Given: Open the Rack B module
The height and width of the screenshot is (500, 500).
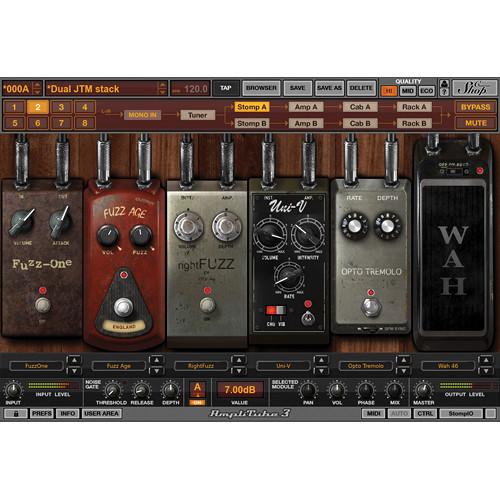Looking at the screenshot, I should [x=414, y=123].
